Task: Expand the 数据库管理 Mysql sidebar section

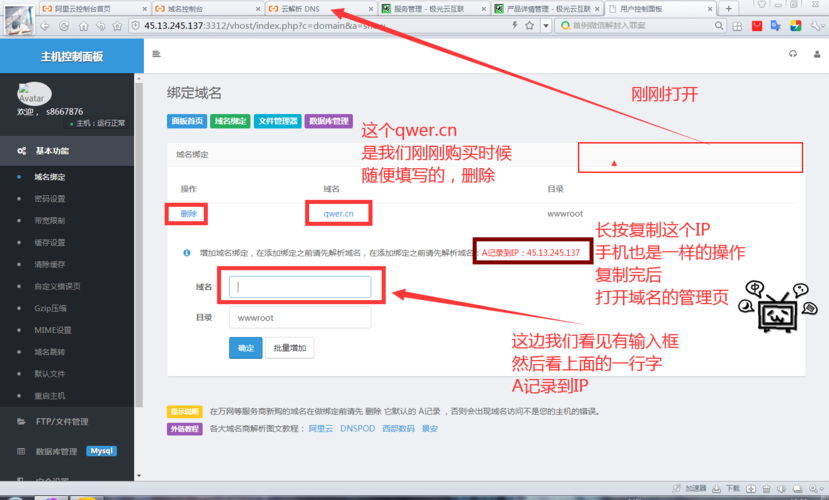Action: pyautogui.click(x=67, y=451)
